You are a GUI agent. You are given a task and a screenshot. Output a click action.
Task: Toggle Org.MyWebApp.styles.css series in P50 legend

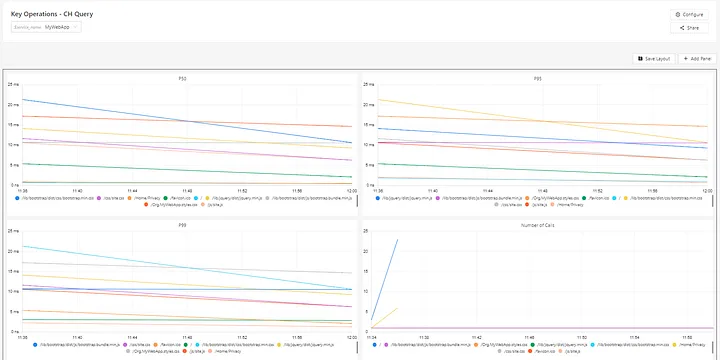[x=170, y=205]
